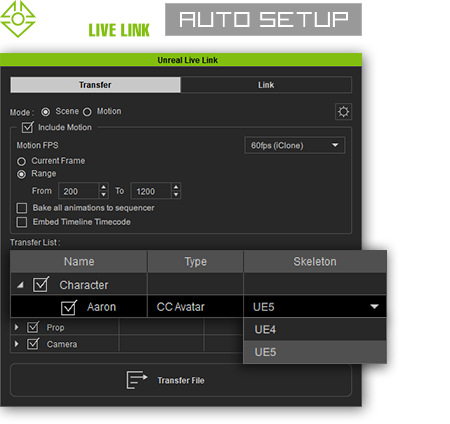Click the Transfer File arrow icon
This screenshot has width=450, height=424.
pyautogui.click(x=137, y=380)
